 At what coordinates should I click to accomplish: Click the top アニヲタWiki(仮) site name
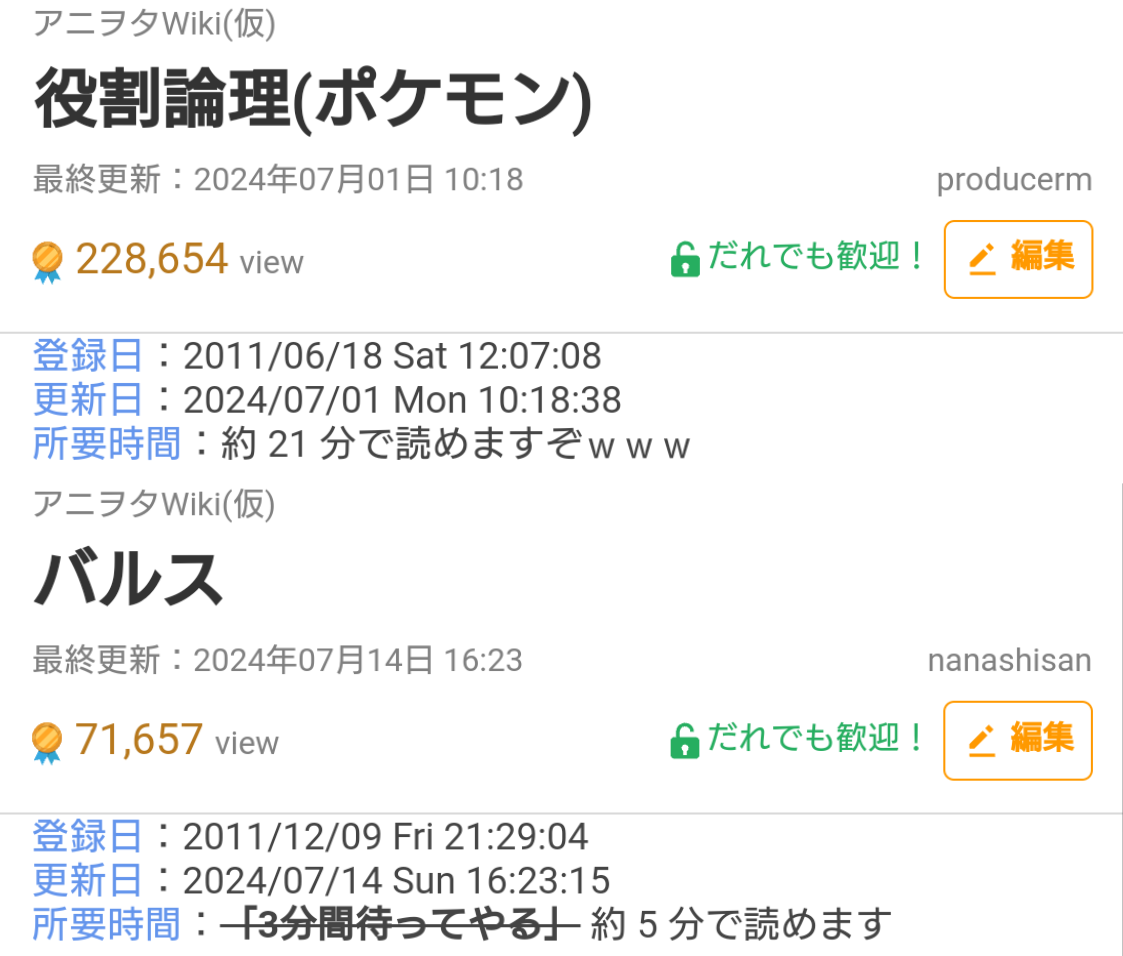pyautogui.click(x=154, y=23)
